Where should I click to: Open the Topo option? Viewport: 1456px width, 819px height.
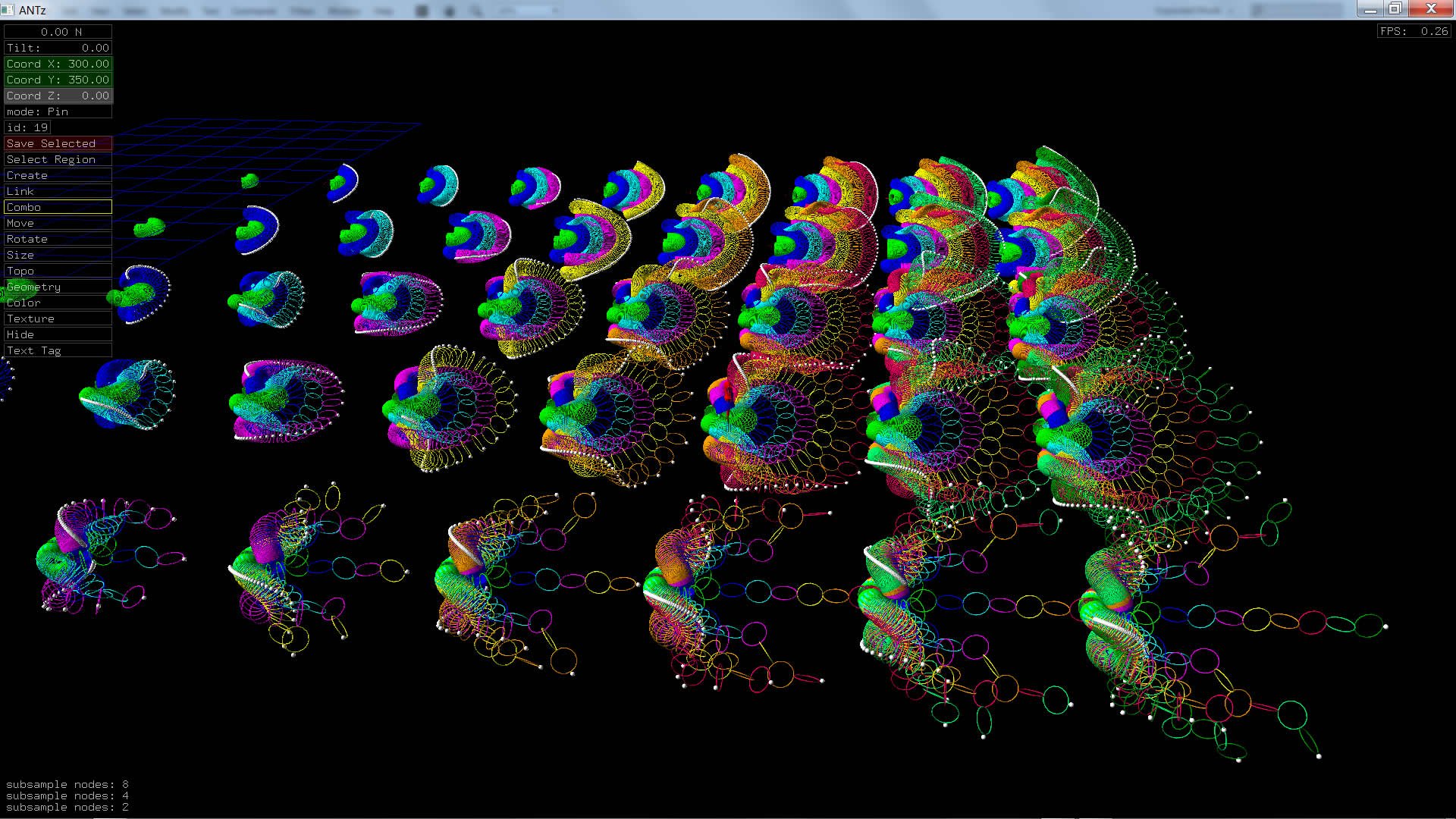click(x=58, y=271)
